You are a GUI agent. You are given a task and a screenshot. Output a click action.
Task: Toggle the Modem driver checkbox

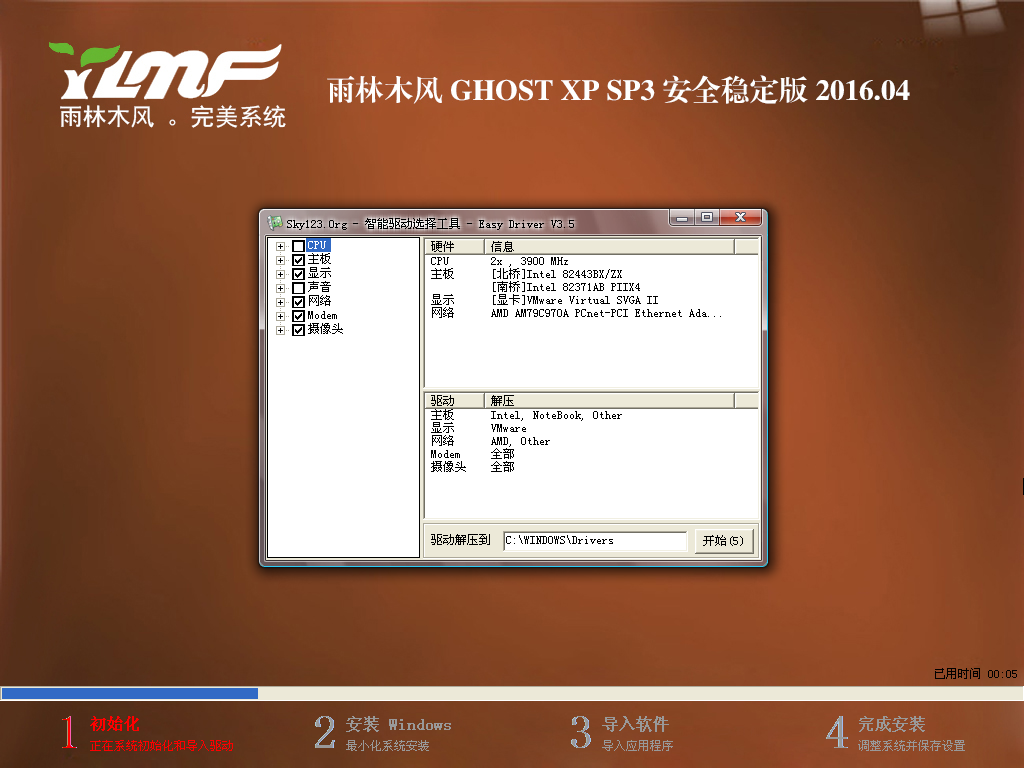click(298, 316)
